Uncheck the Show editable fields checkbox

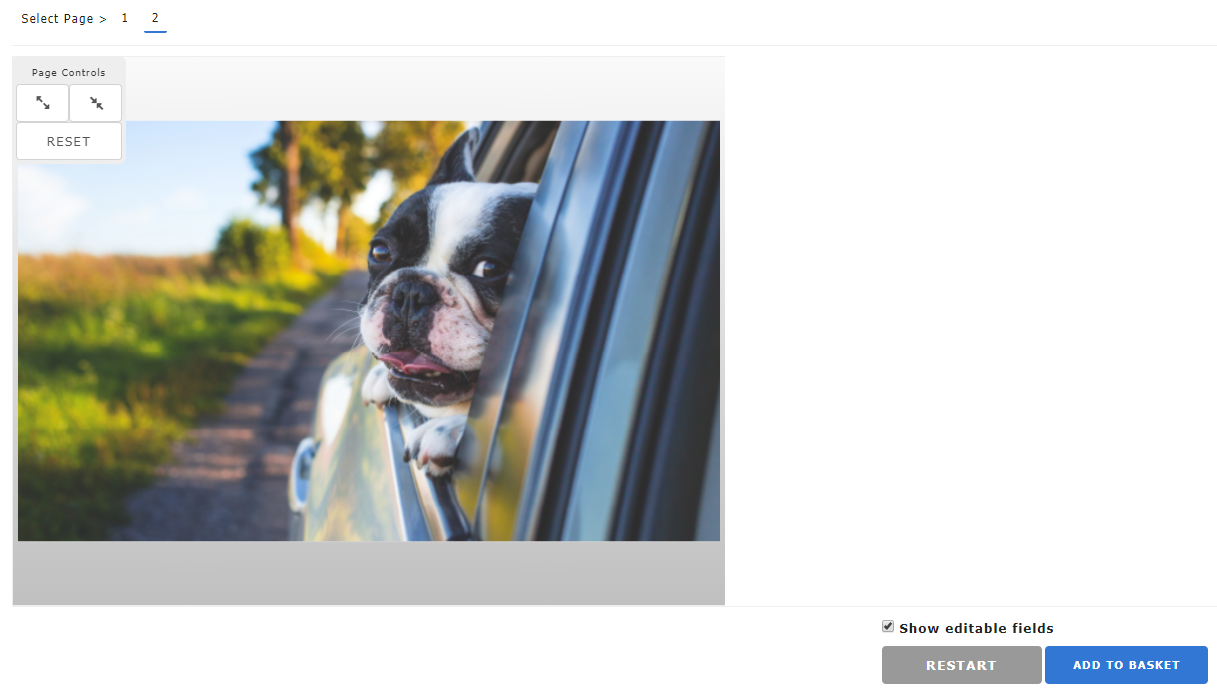tap(888, 627)
